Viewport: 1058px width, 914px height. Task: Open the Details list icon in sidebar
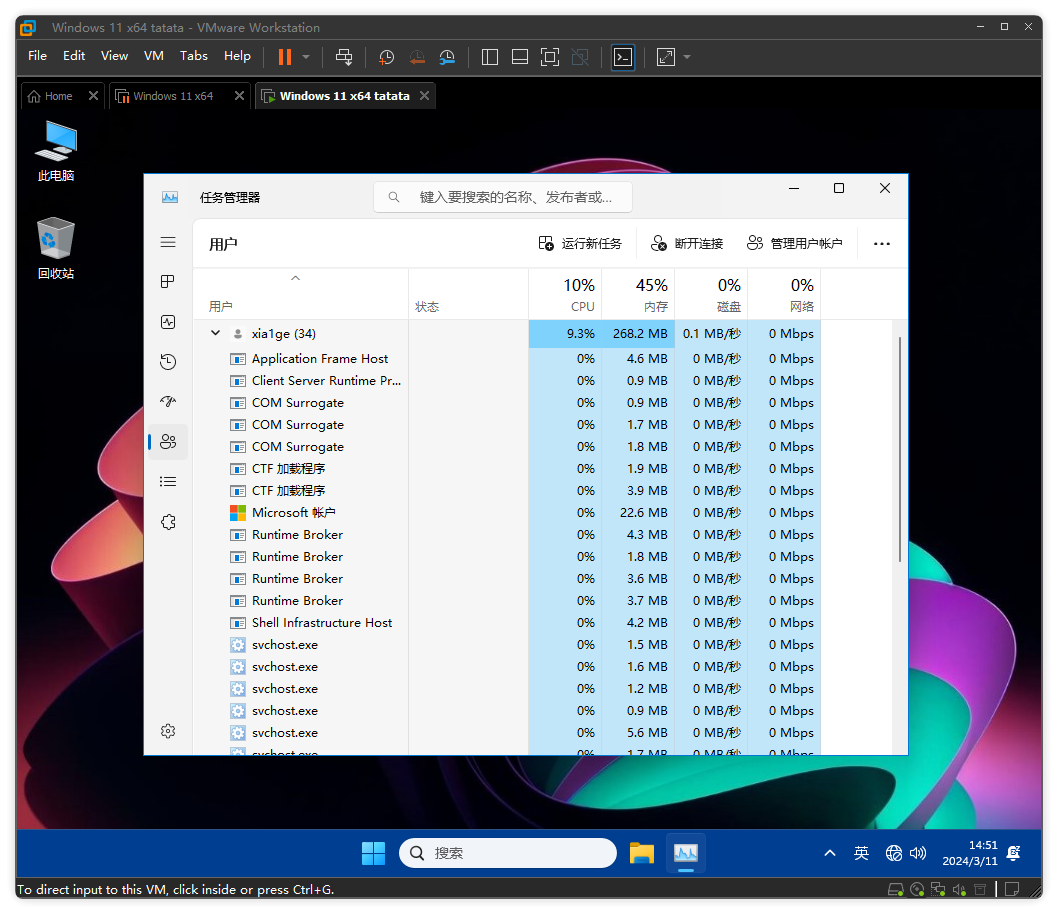[168, 482]
